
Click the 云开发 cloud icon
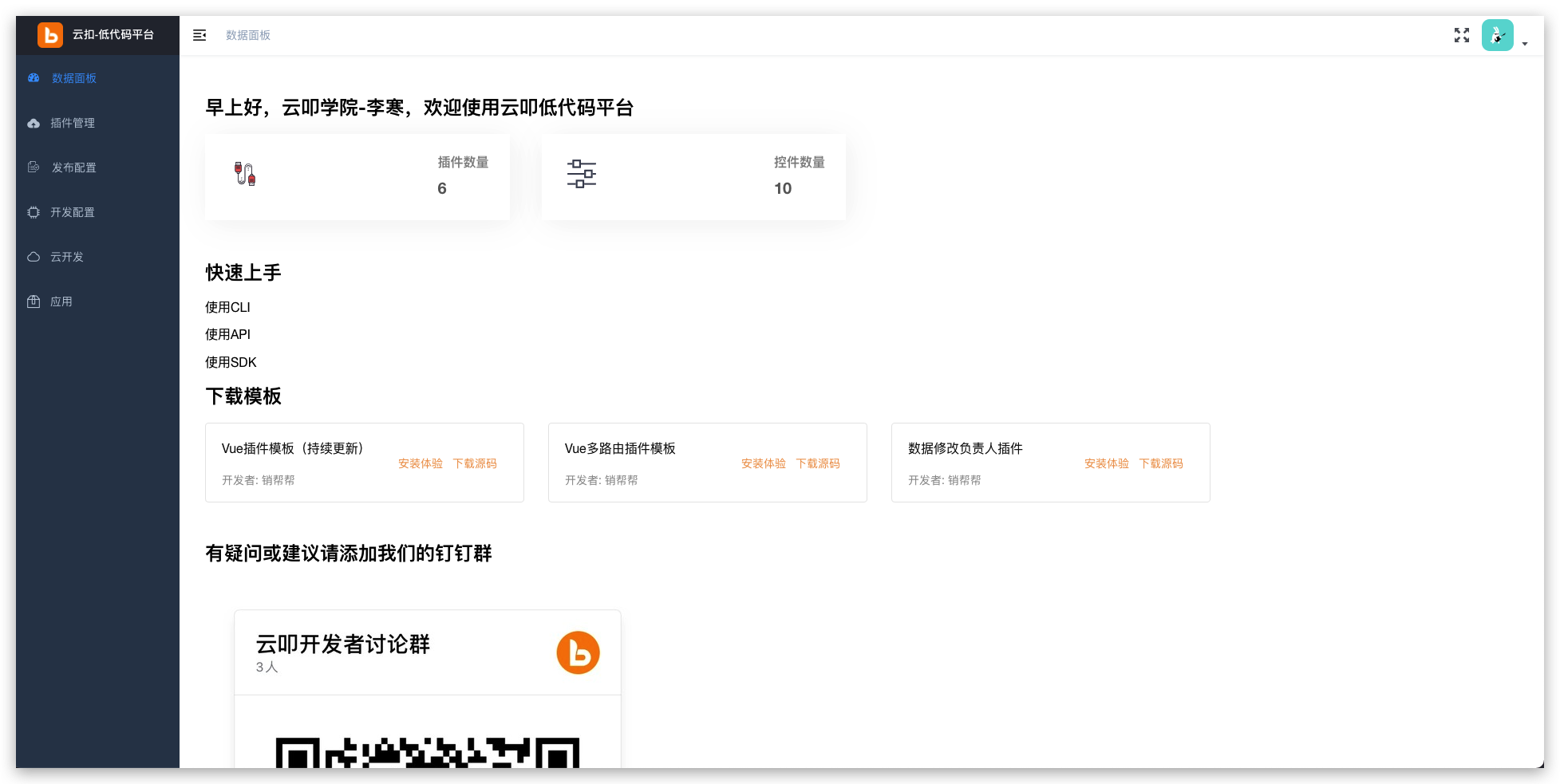click(x=34, y=257)
